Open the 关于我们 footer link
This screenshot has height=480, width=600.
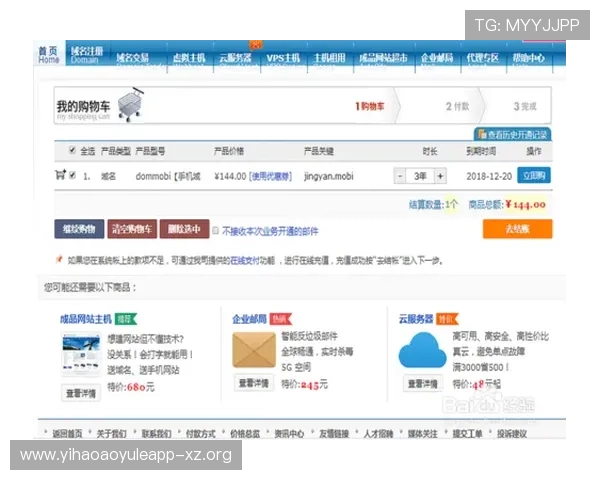coord(111,434)
